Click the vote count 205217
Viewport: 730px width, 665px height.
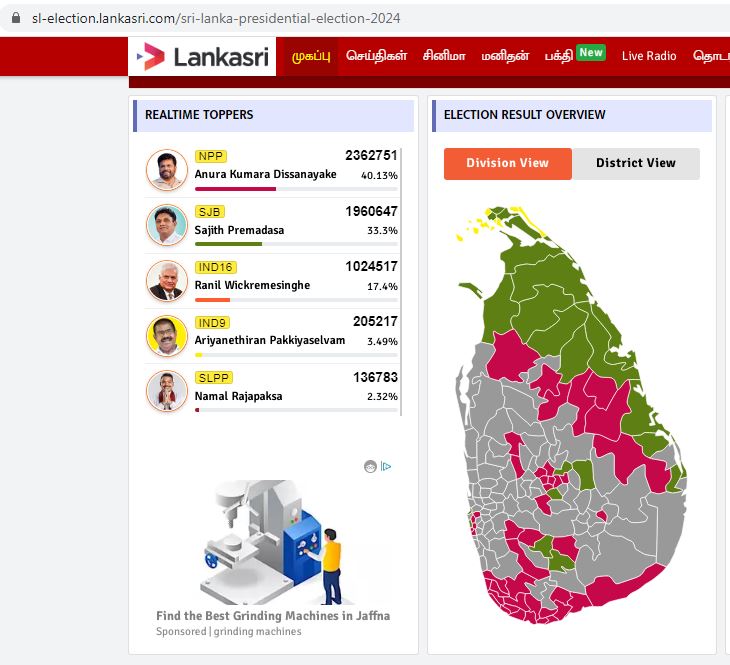click(375, 321)
